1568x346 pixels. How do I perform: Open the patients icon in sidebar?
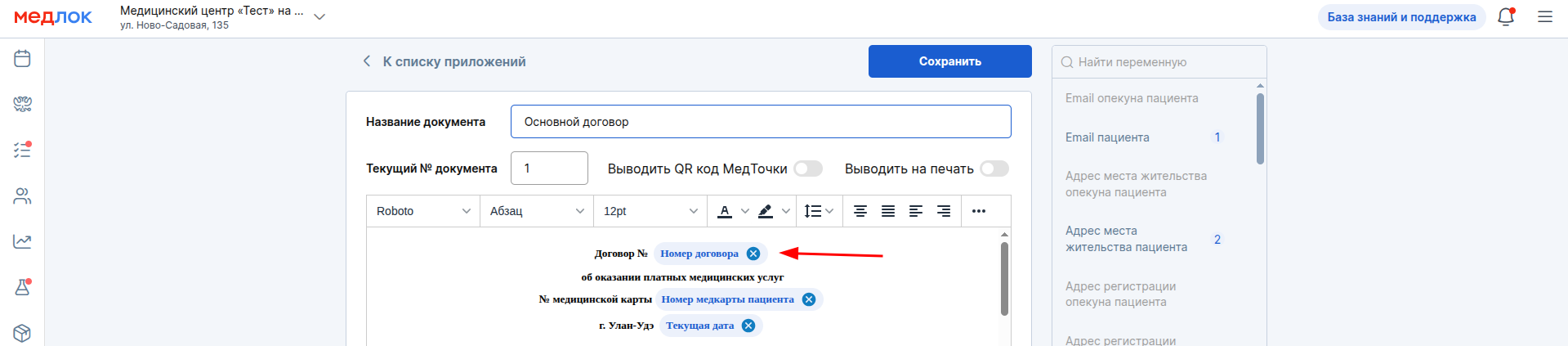click(x=22, y=195)
